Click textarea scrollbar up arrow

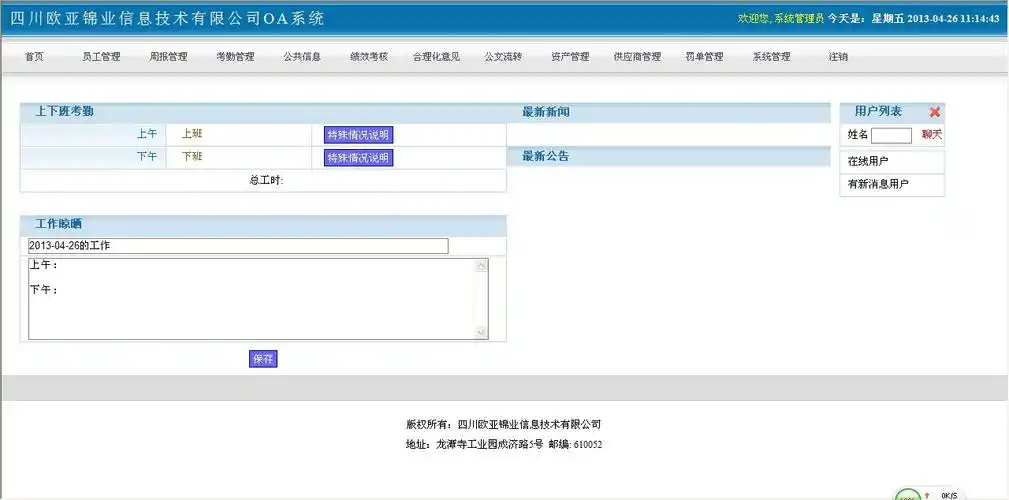[481, 265]
